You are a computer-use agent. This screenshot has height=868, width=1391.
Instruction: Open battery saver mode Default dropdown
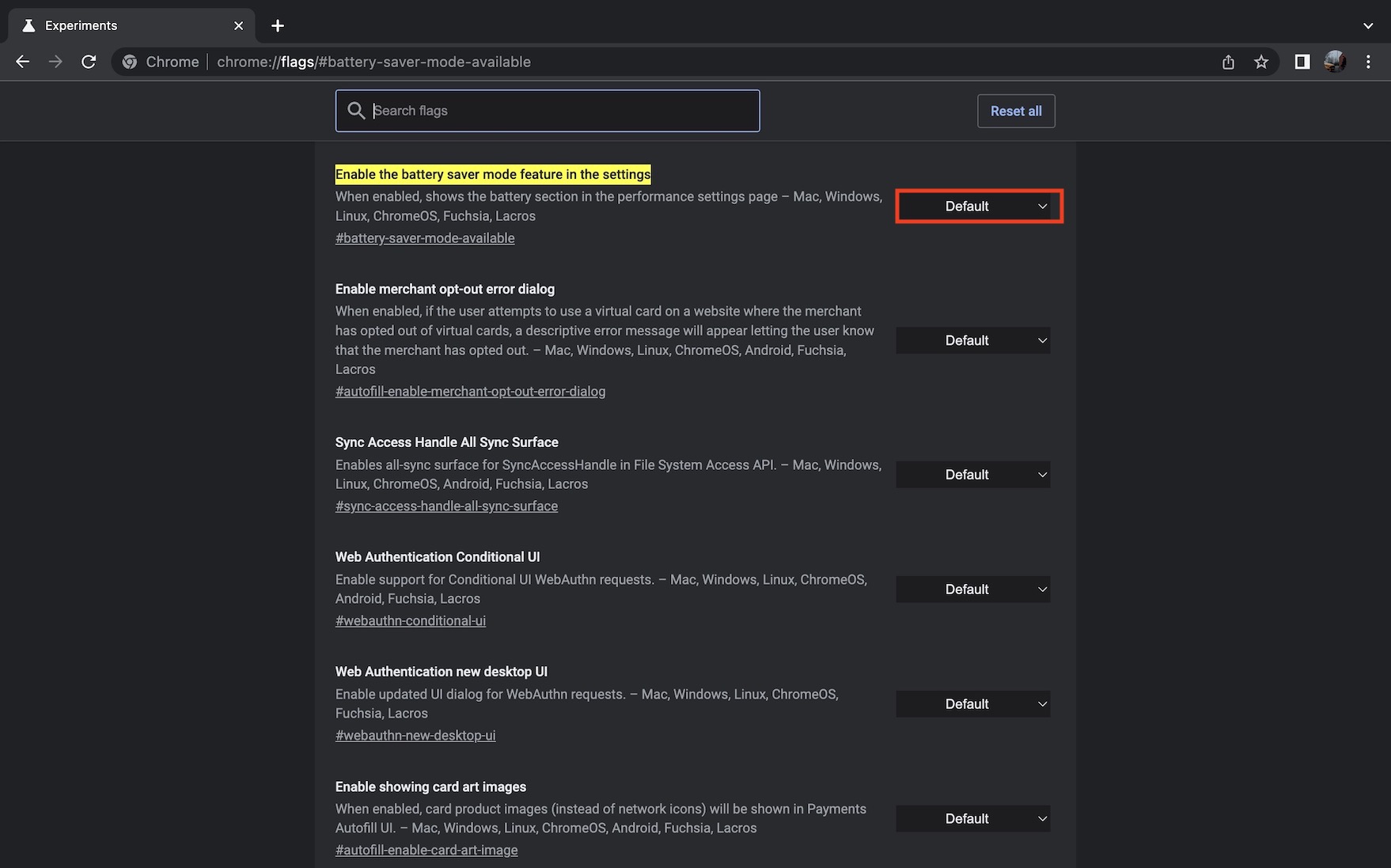click(x=979, y=207)
